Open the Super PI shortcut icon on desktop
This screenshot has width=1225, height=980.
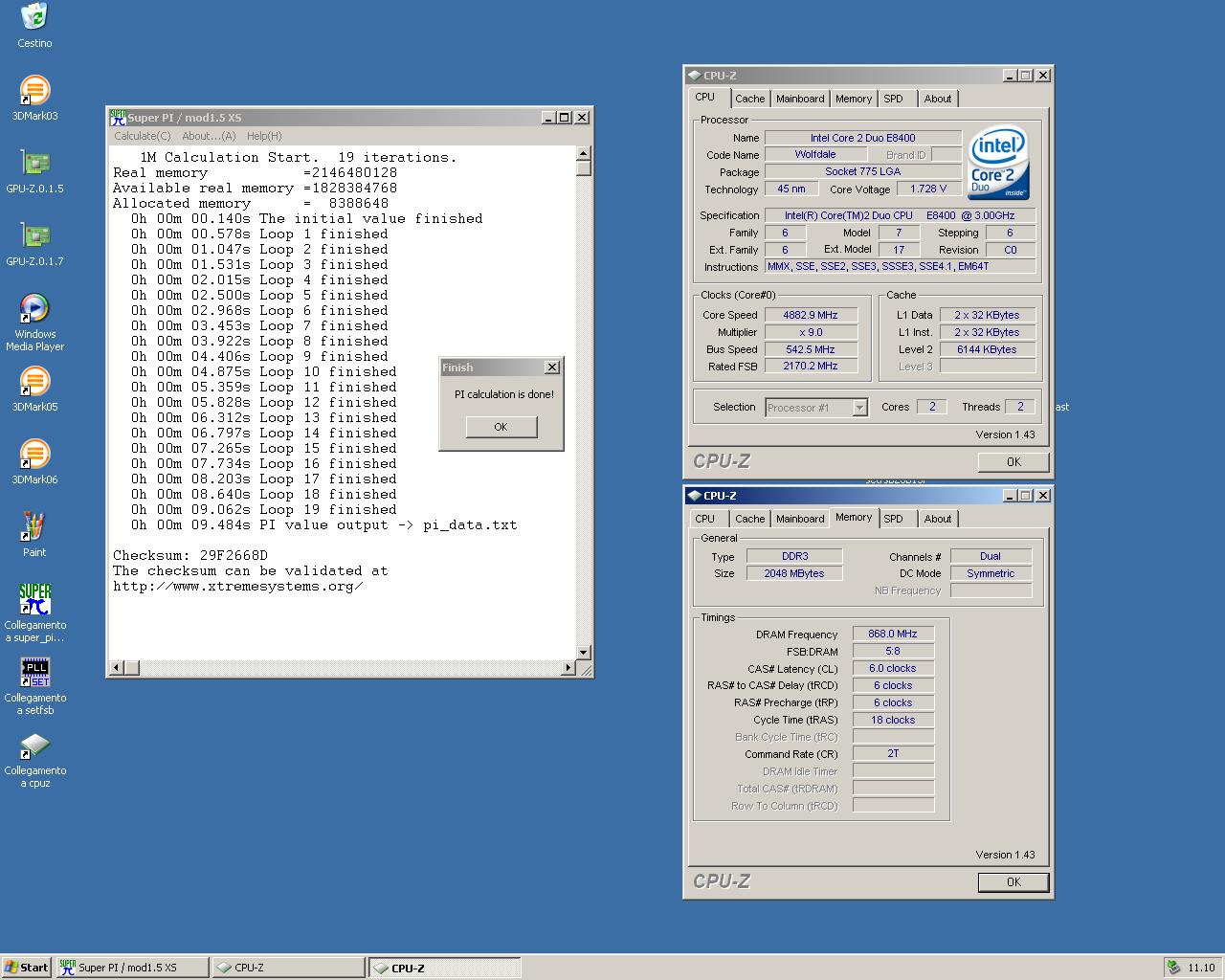[x=34, y=599]
